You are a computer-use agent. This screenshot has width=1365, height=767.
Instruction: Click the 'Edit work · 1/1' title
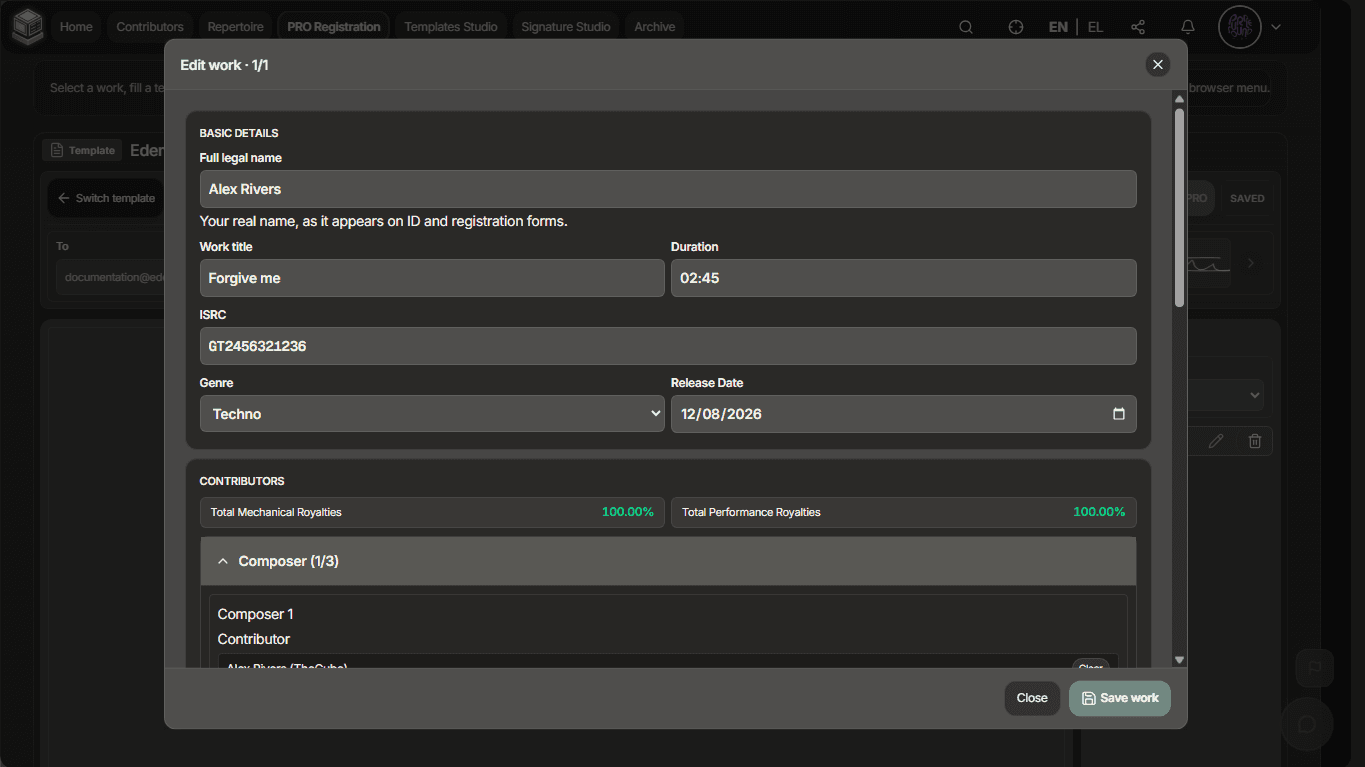[224, 65]
